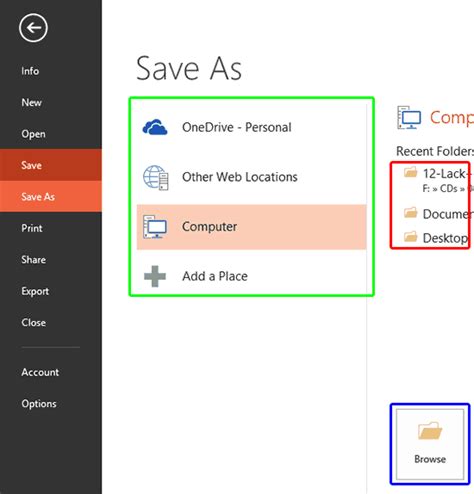Choose the Other Web Locations entry
The height and width of the screenshot is (494, 474).
[252, 177]
